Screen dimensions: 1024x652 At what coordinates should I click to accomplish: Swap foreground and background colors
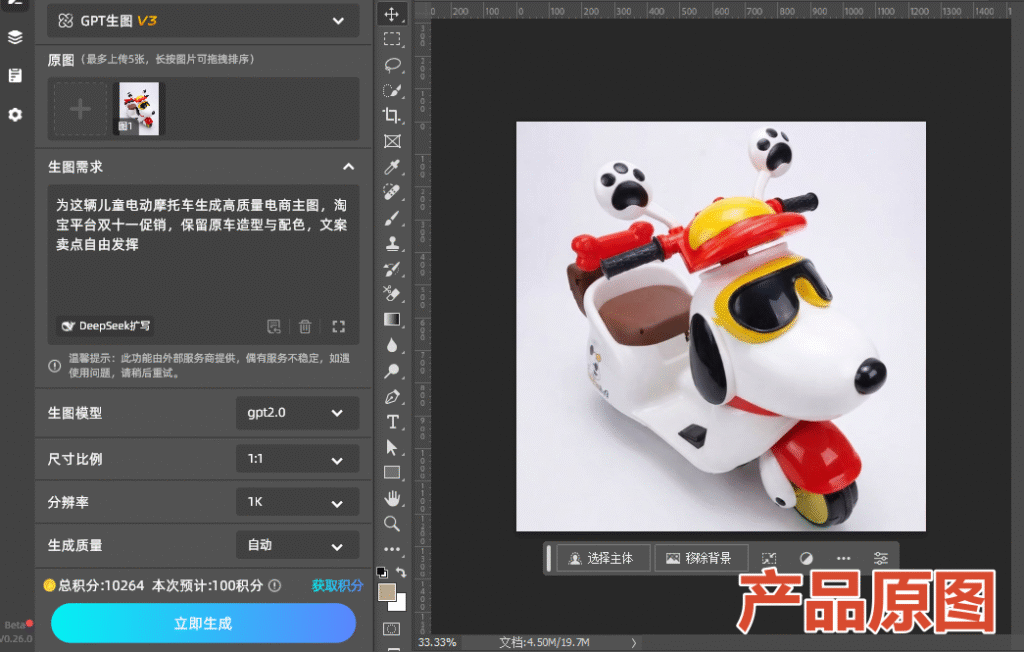tap(401, 572)
